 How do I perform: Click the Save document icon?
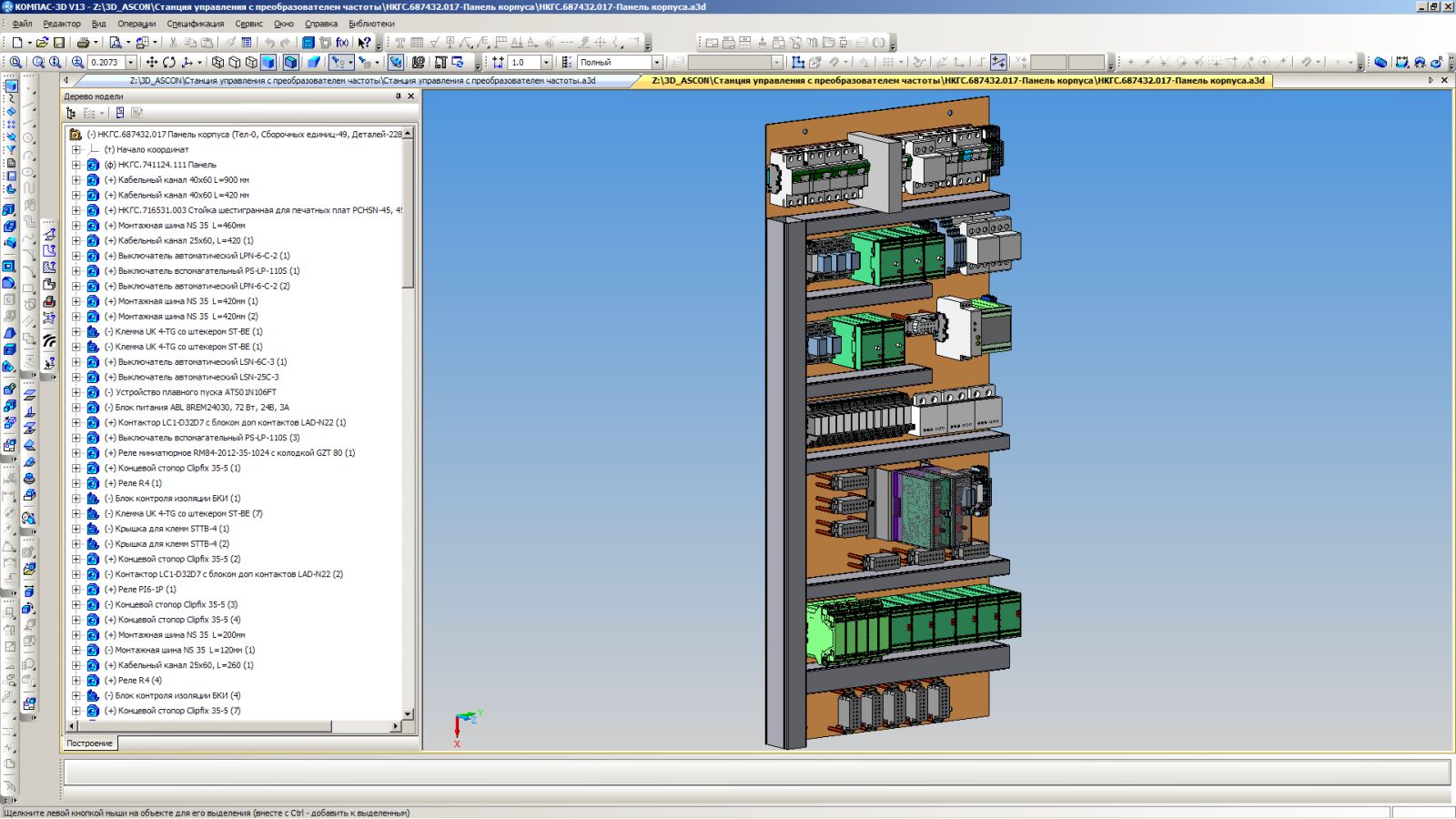[59, 43]
